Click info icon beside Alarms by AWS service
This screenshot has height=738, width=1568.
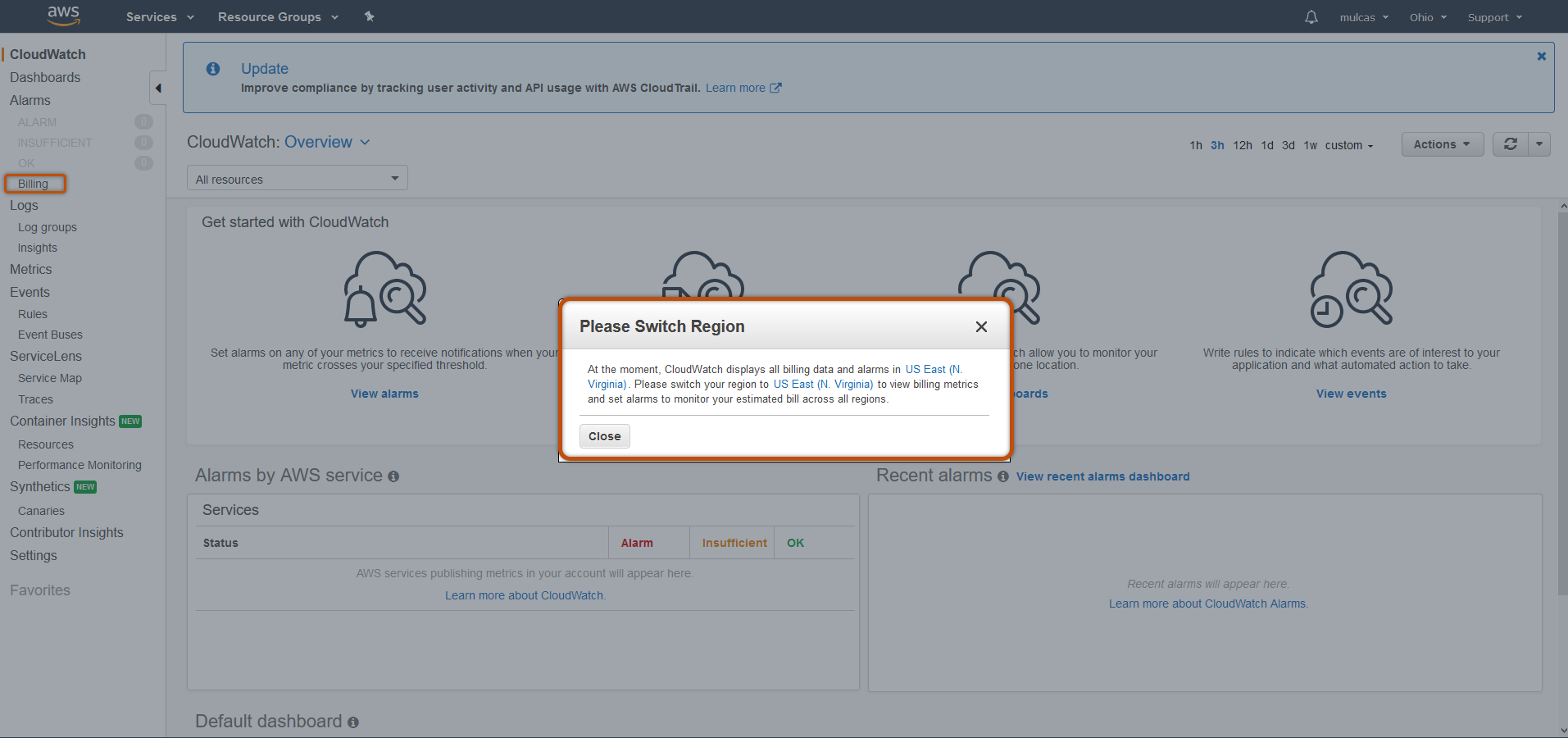point(393,476)
